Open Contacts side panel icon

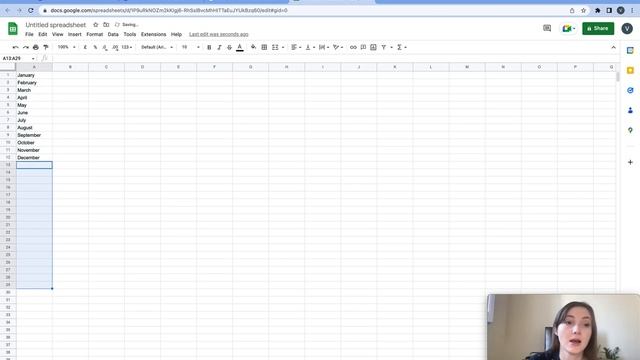pyautogui.click(x=630, y=110)
